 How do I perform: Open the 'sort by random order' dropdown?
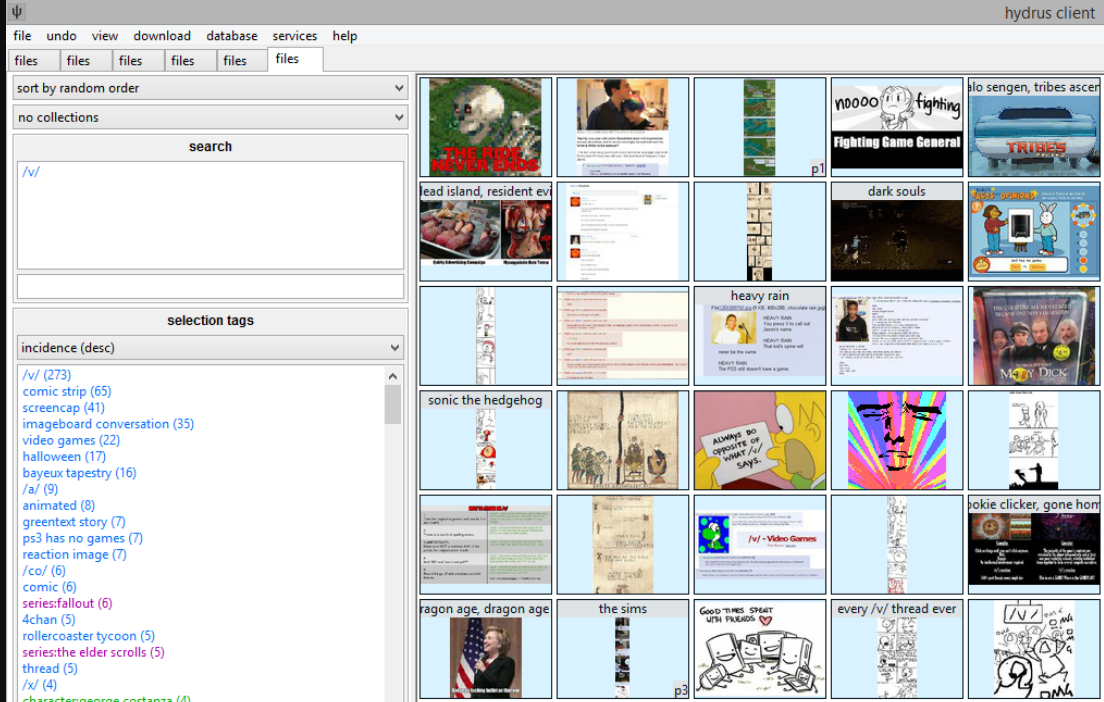click(x=210, y=88)
